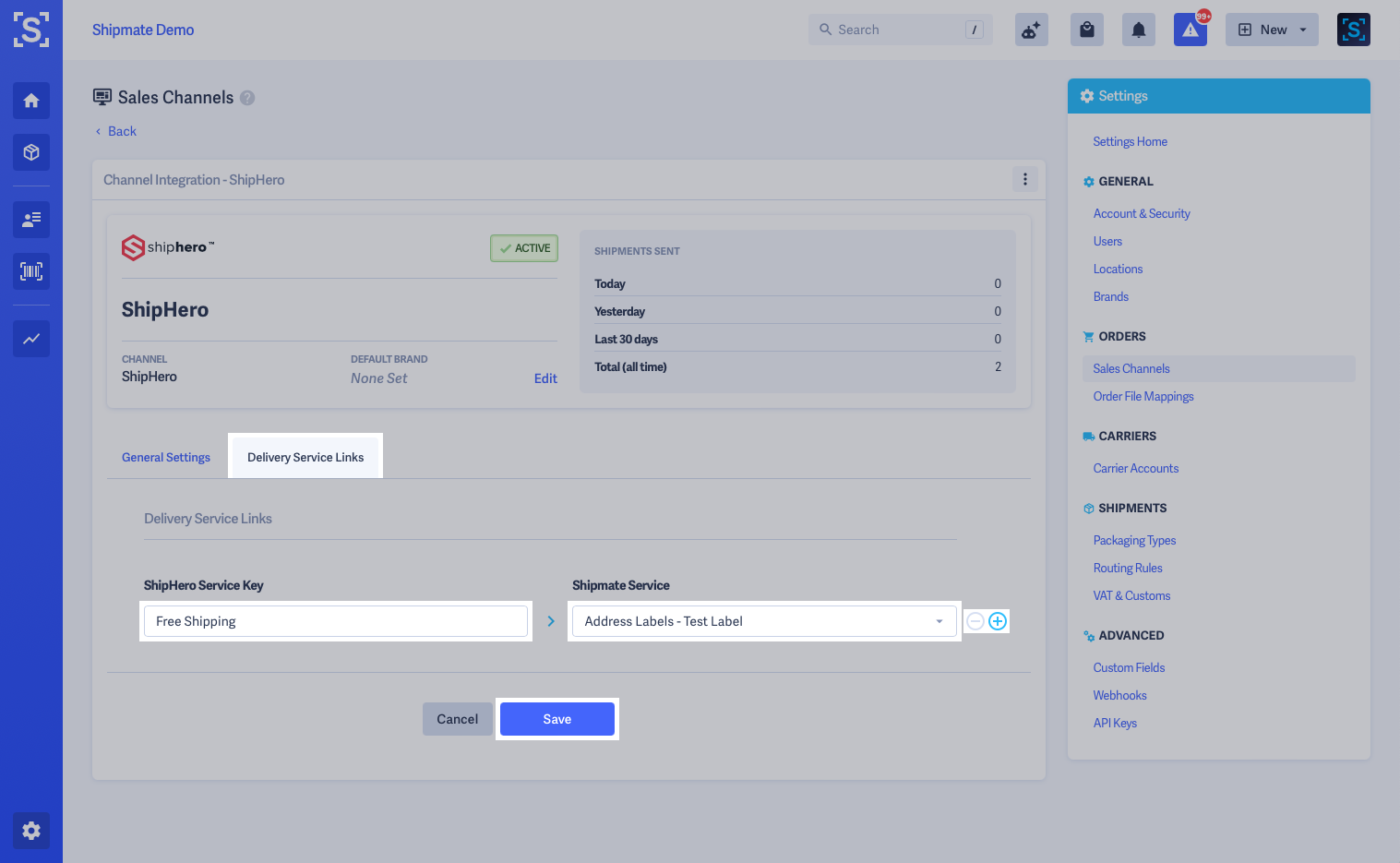Open Custom Fields
The width and height of the screenshot is (1400, 863).
tap(1129, 667)
